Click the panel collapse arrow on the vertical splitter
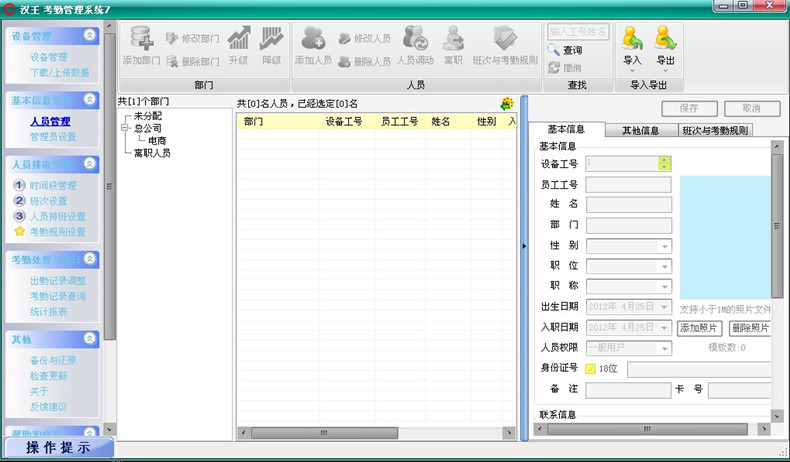The image size is (790, 462). tap(524, 246)
